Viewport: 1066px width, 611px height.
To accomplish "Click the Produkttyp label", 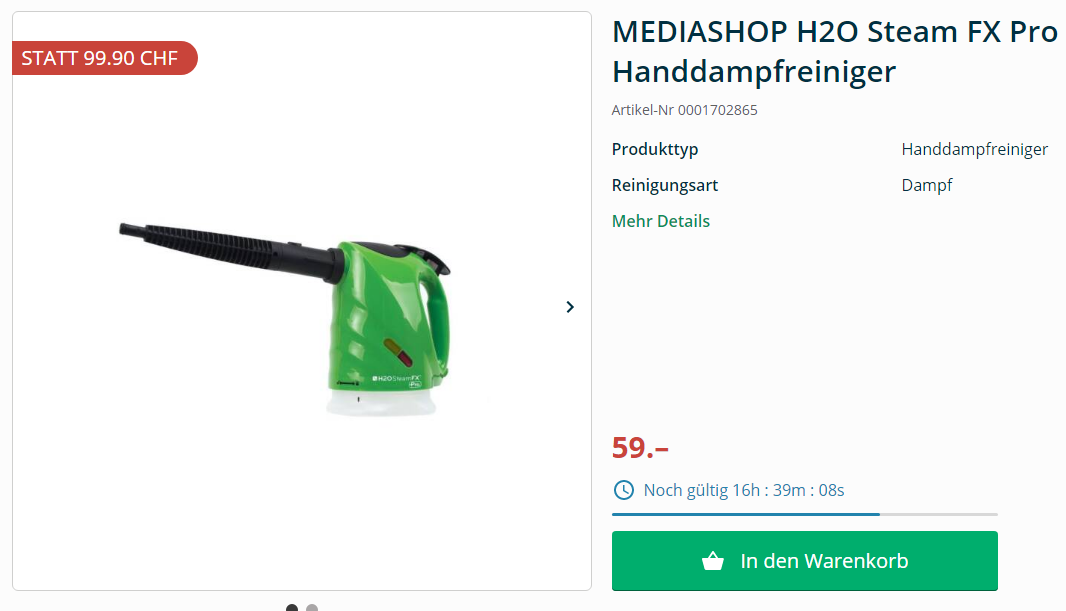I will (655, 149).
